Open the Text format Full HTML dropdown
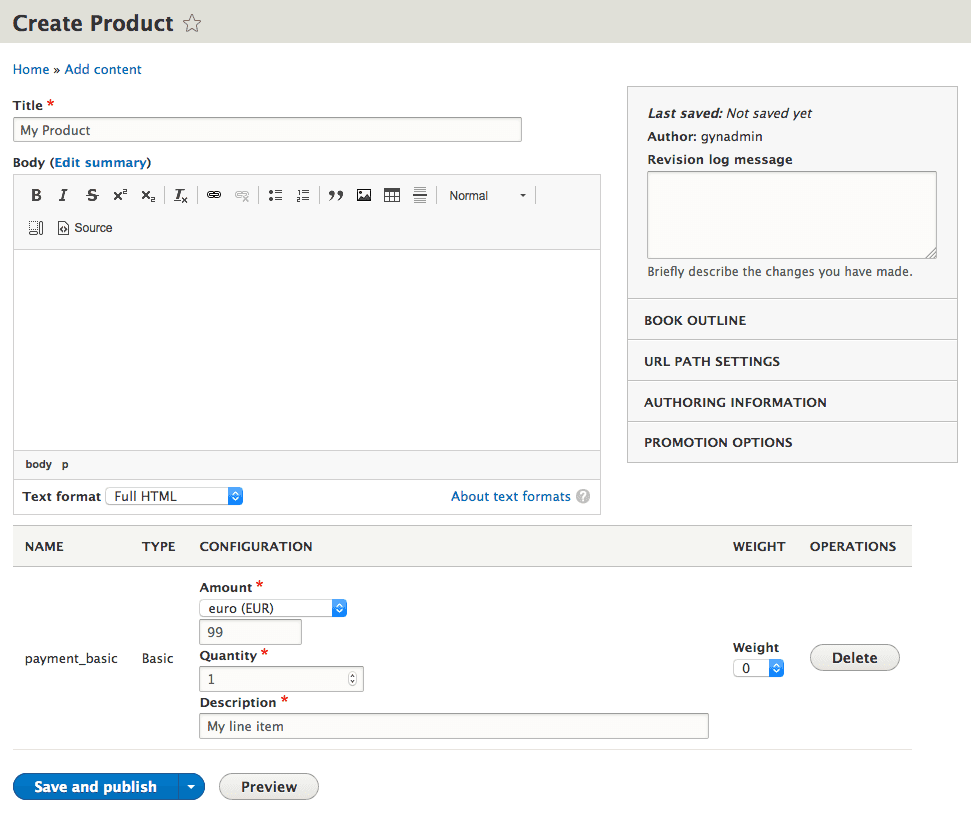 174,496
